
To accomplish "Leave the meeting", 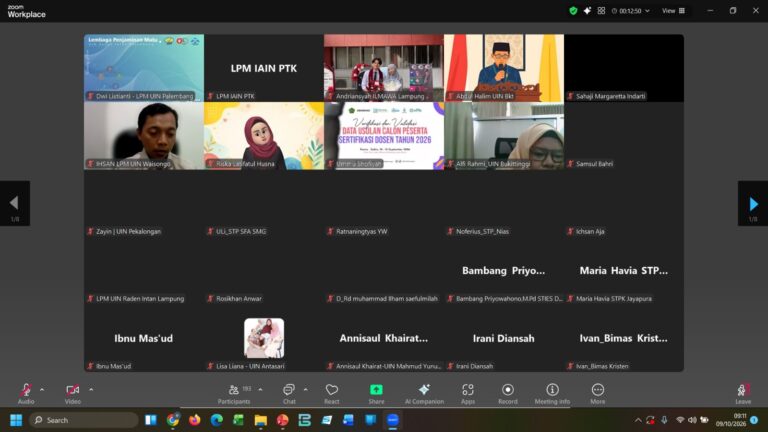I will 743,394.
